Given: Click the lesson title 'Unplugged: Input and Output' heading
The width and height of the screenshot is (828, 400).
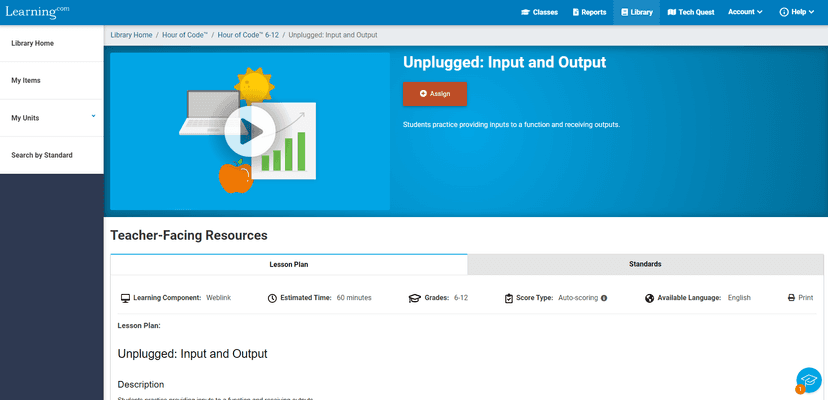Looking at the screenshot, I should [504, 62].
